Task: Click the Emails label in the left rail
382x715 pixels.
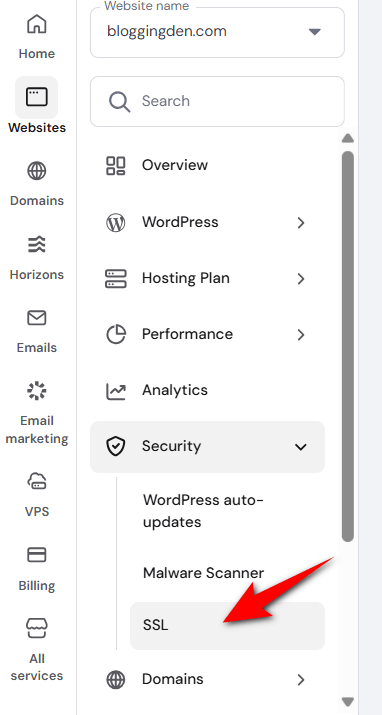Action: click(x=36, y=347)
